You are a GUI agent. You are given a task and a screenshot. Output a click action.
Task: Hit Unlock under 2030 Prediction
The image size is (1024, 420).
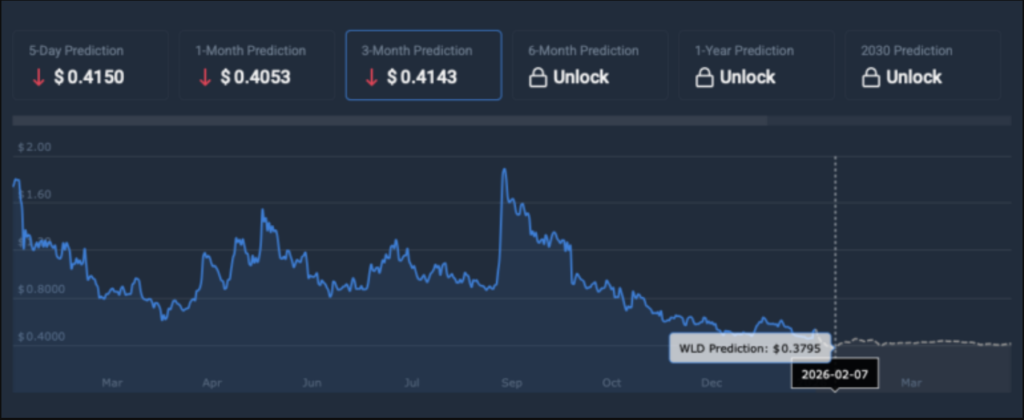(913, 77)
